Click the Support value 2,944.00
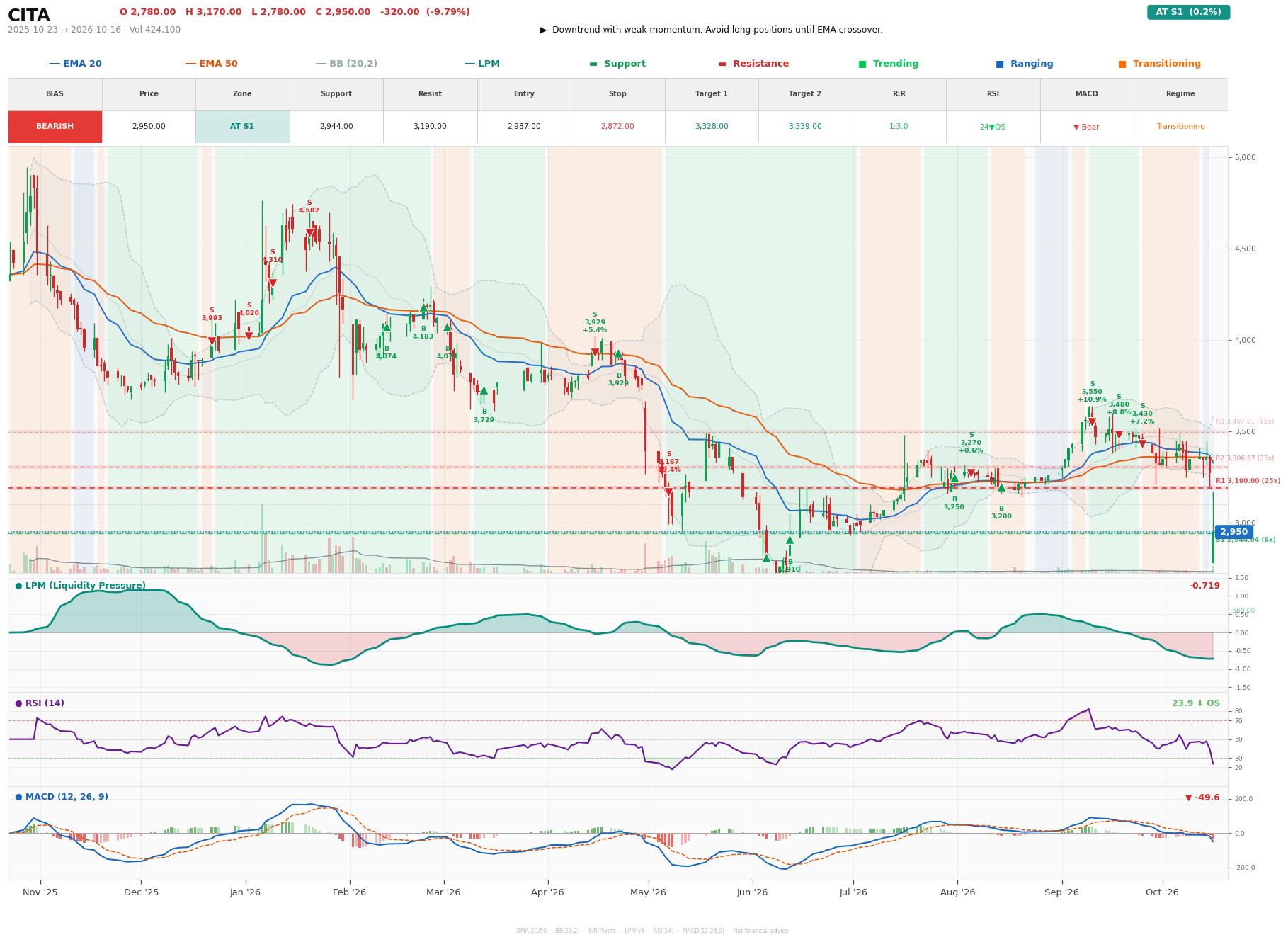Image resolution: width=1288 pixels, height=942 pixels. [x=336, y=127]
